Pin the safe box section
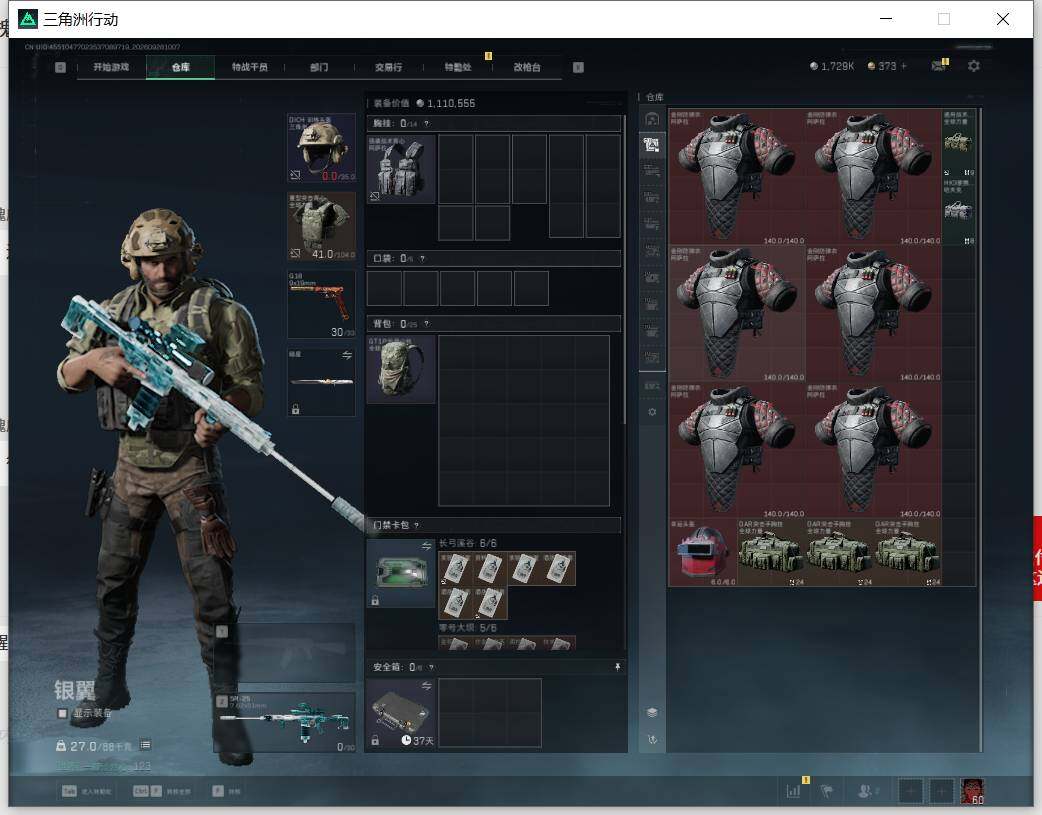 click(617, 667)
